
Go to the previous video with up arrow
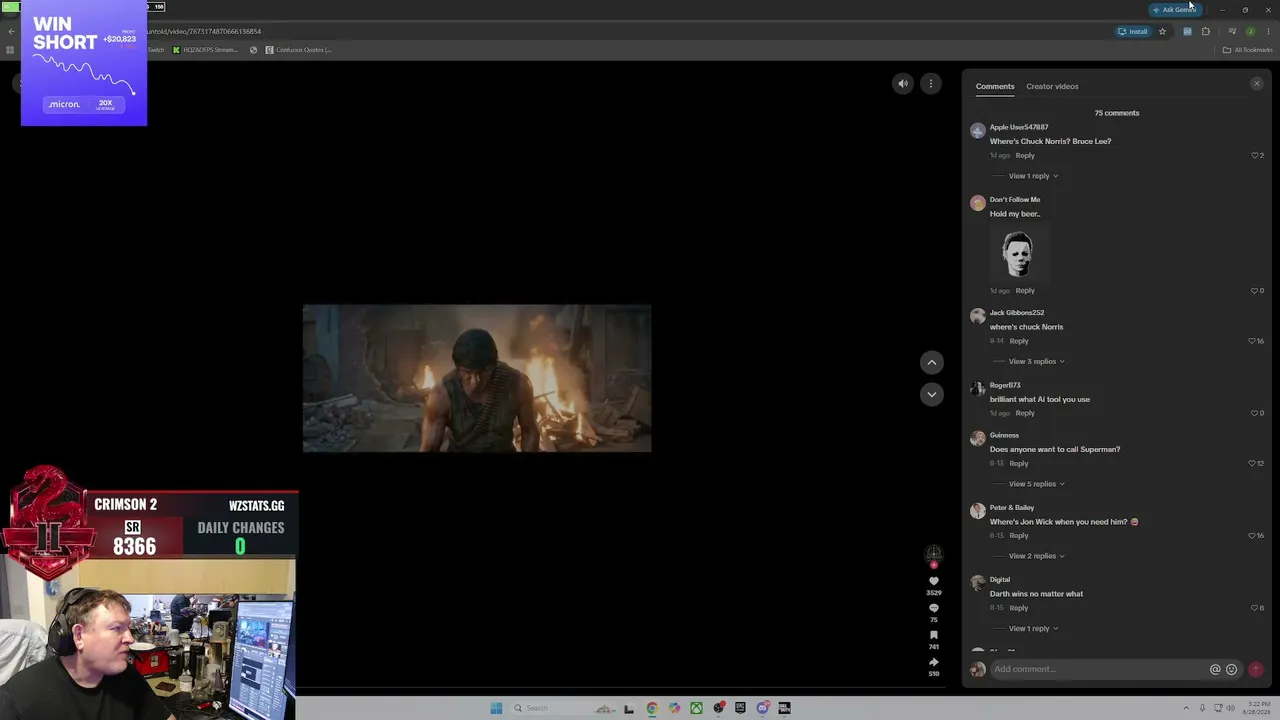click(x=931, y=363)
